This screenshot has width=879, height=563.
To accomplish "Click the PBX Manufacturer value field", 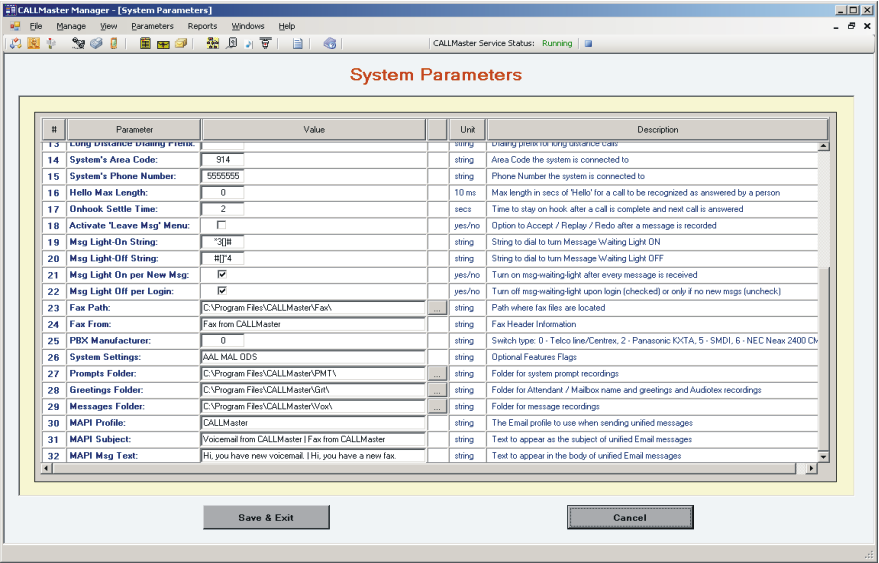I will (223, 340).
